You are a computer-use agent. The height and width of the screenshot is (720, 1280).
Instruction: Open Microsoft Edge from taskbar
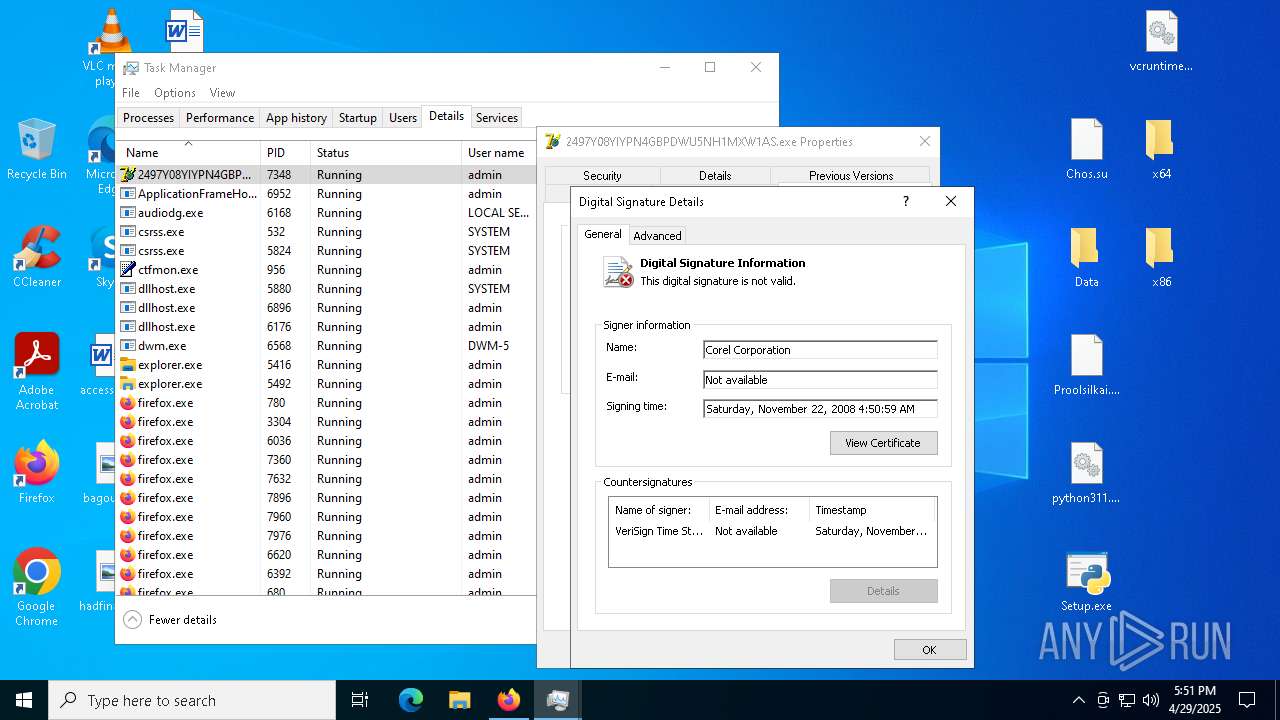411,700
